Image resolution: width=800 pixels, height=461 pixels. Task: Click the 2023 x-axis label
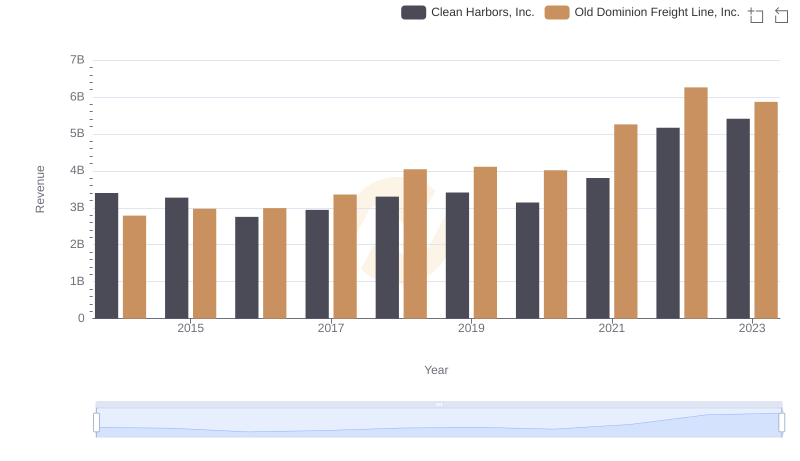[752, 328]
